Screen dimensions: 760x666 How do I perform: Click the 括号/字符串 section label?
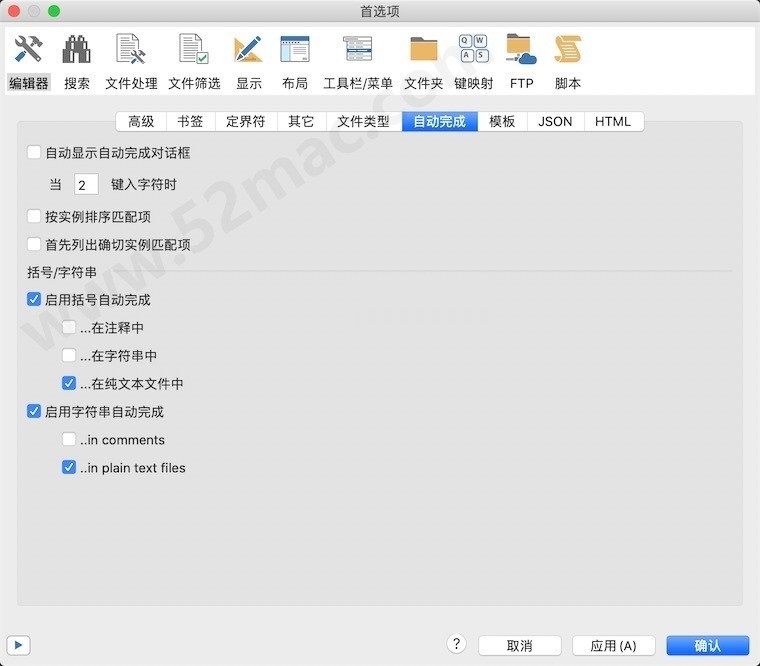62,272
